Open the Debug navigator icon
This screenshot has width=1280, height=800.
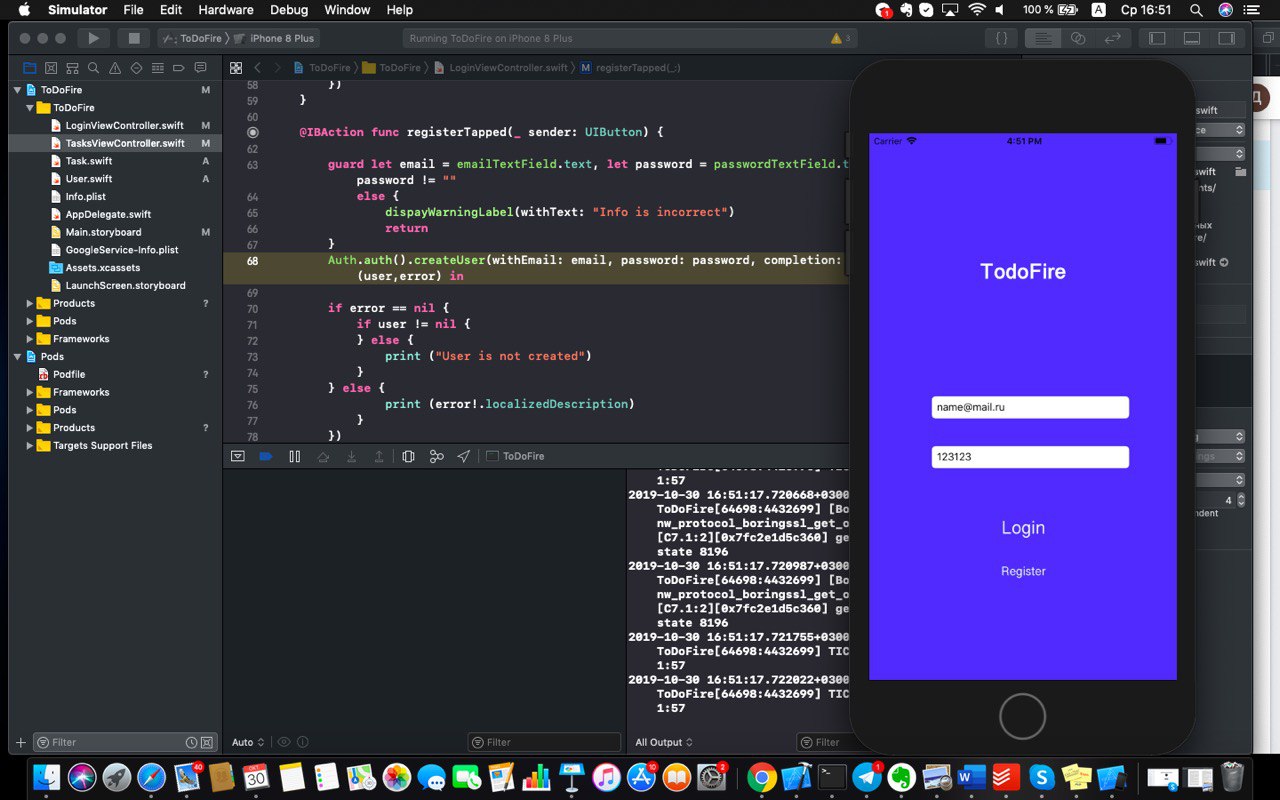point(158,68)
